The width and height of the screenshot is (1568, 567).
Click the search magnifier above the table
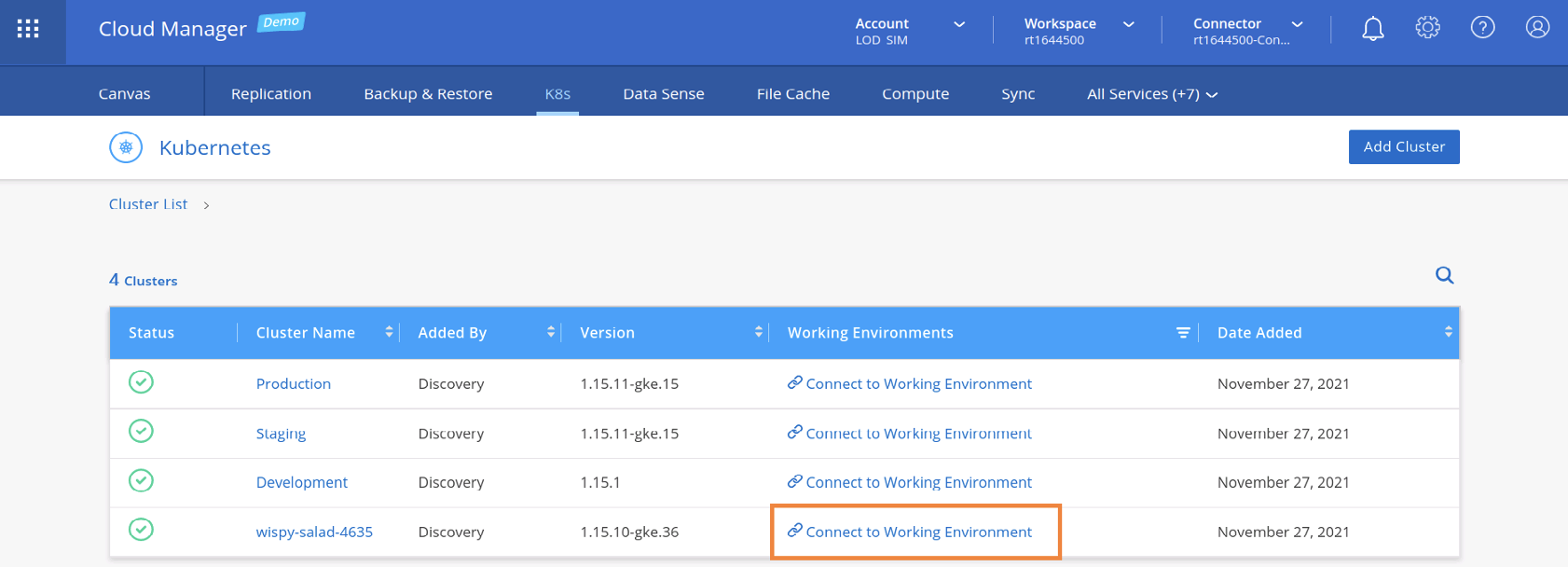pyautogui.click(x=1445, y=275)
